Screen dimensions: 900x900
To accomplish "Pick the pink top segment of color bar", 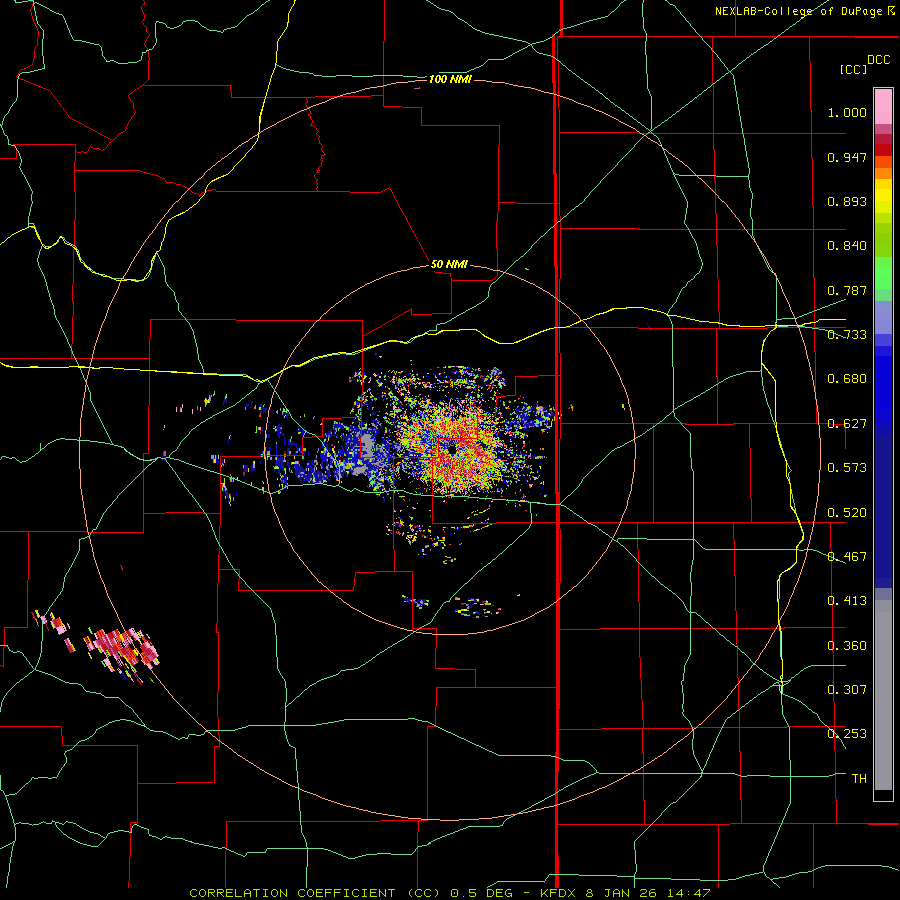I will click(883, 106).
